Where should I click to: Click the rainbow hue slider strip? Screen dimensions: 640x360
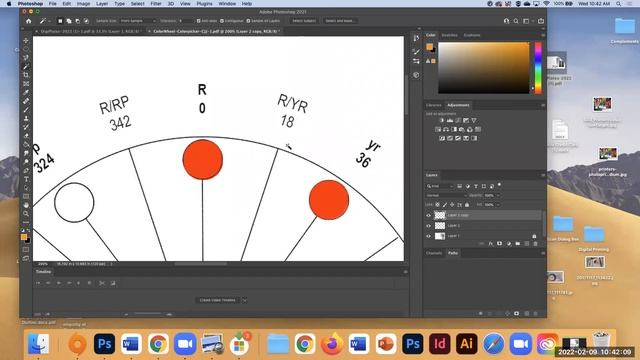click(x=538, y=67)
